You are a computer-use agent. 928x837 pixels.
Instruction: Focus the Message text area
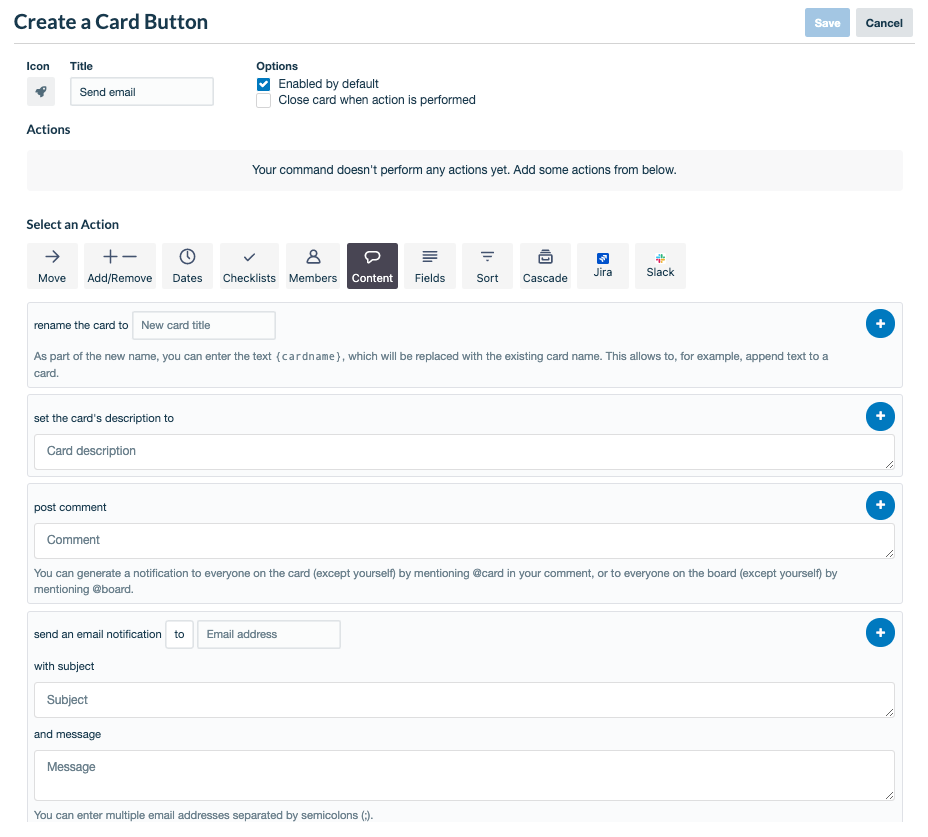click(464, 775)
